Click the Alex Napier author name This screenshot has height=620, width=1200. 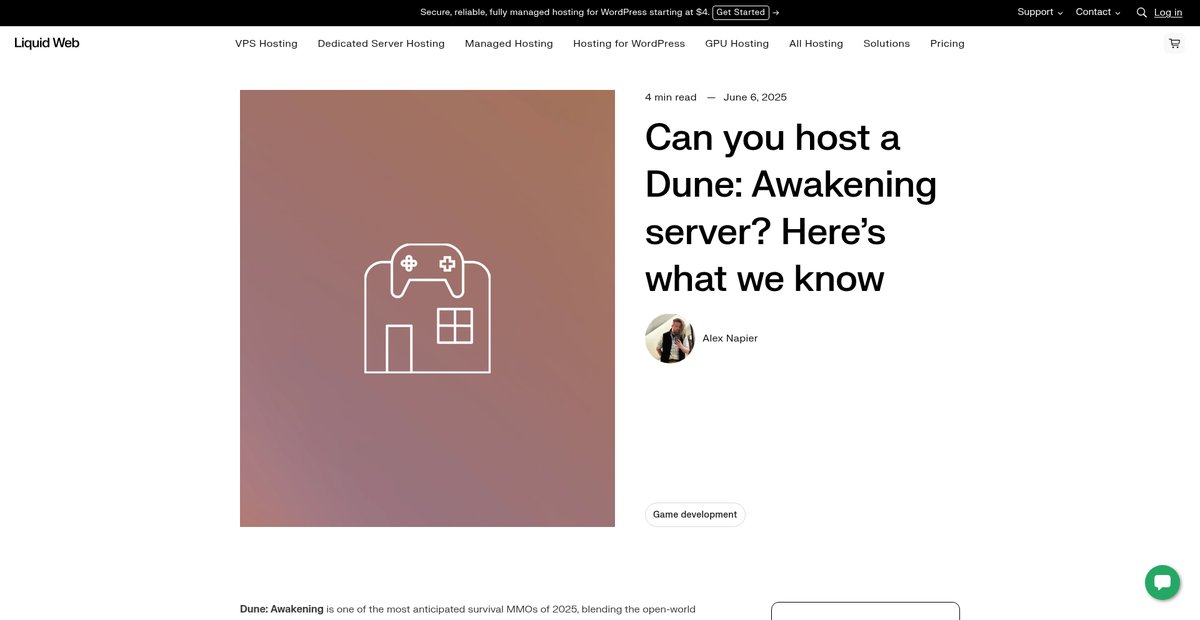tap(730, 339)
